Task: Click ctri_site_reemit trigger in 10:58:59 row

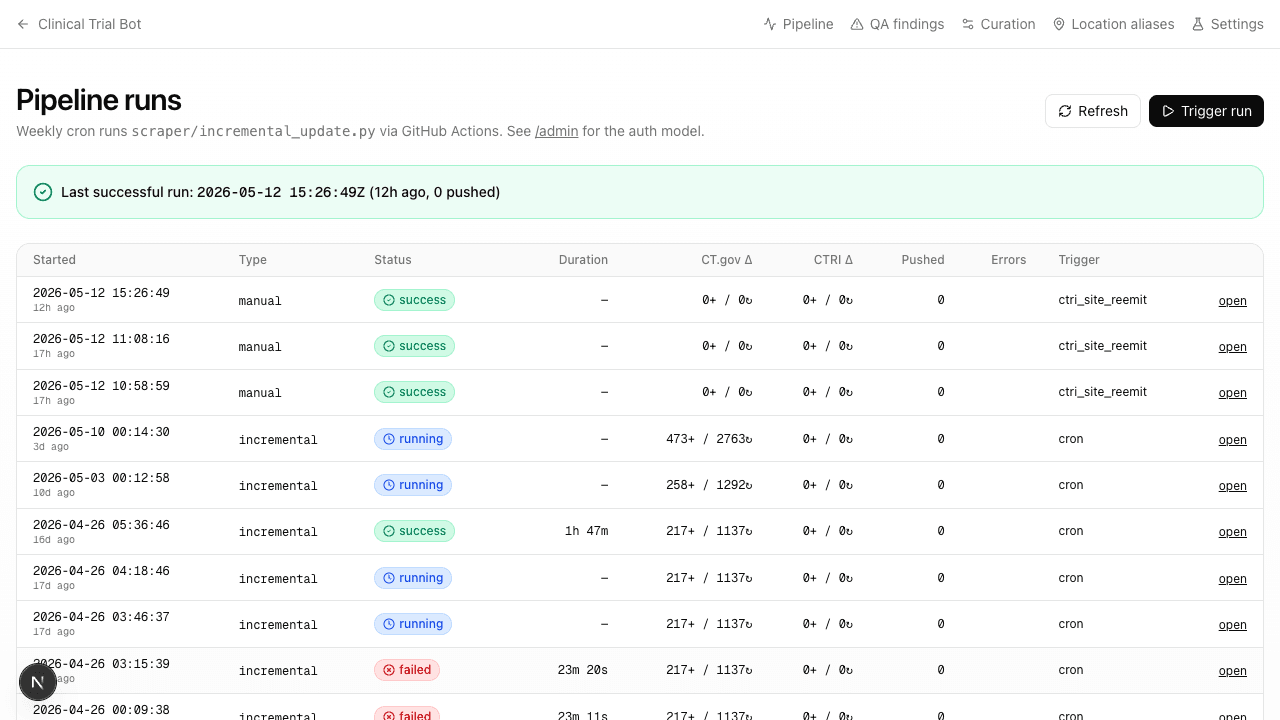Action: coord(1103,392)
